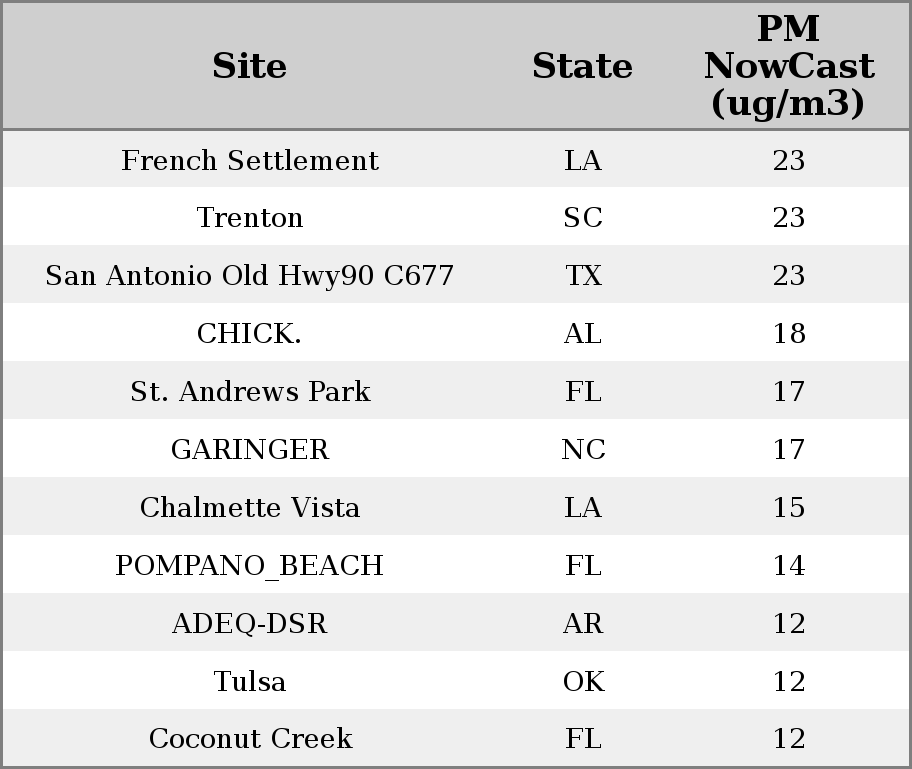
Task: Click the Site column header
Action: [x=250, y=66]
